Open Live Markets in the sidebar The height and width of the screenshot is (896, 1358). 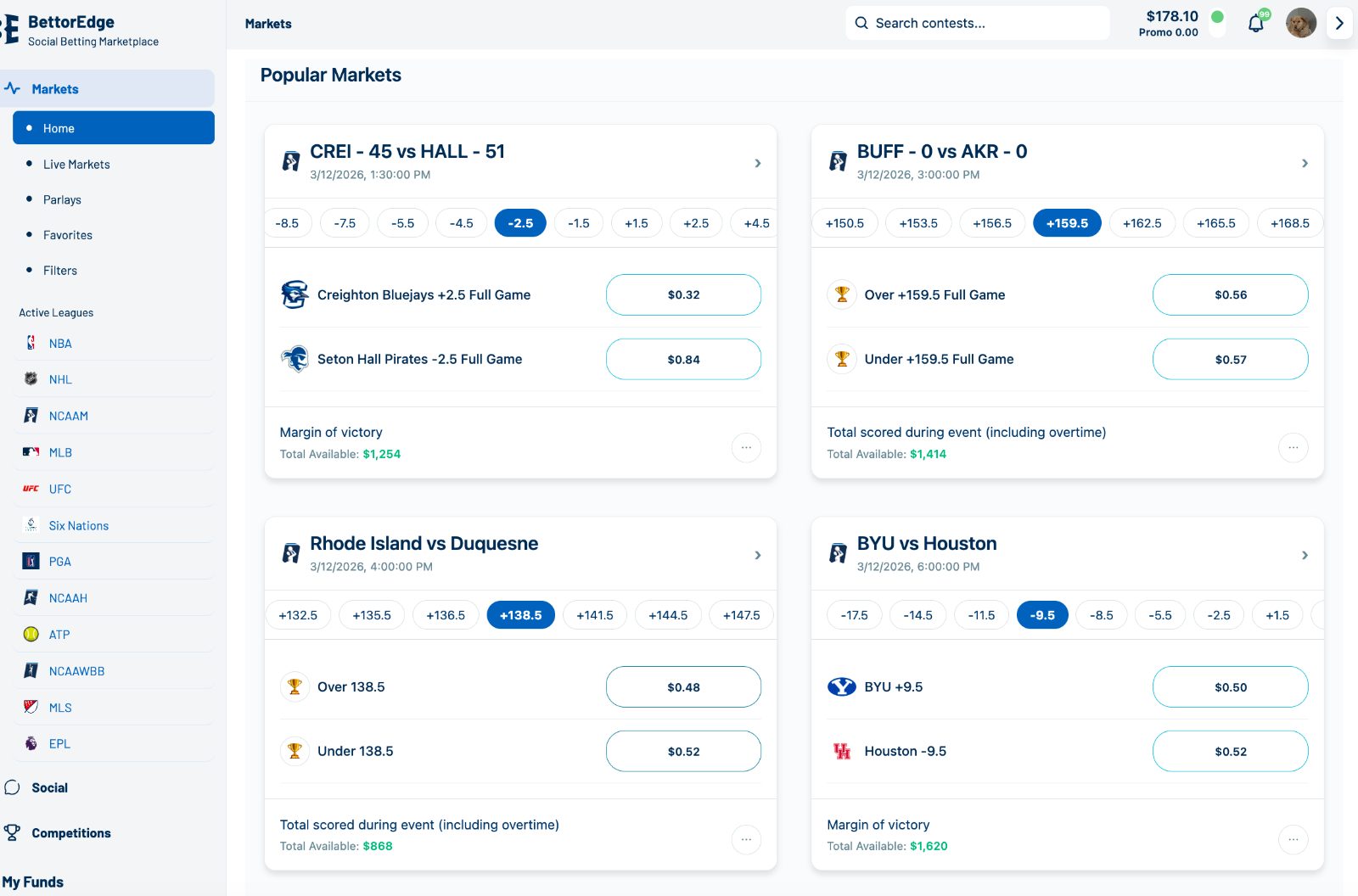[76, 165]
